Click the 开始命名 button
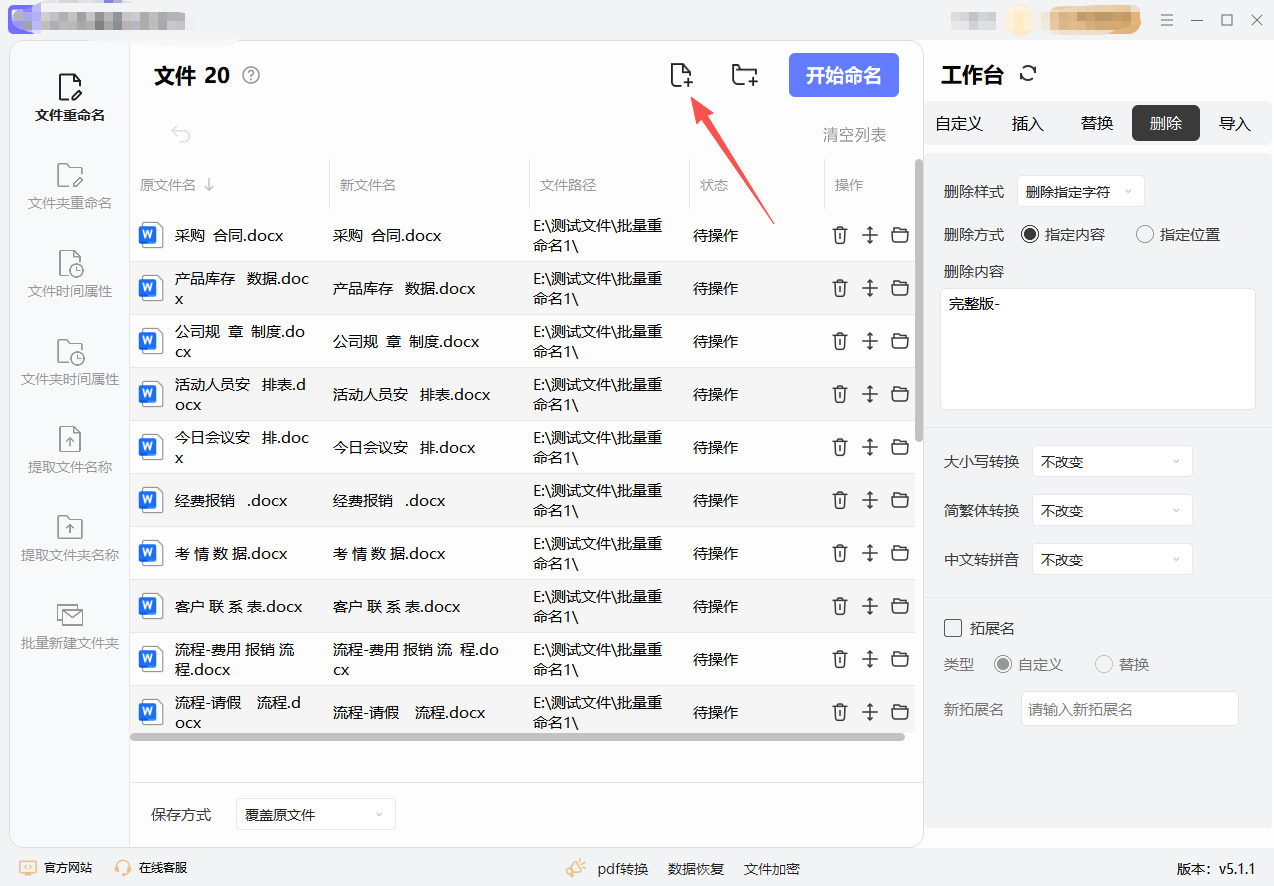 (843, 75)
